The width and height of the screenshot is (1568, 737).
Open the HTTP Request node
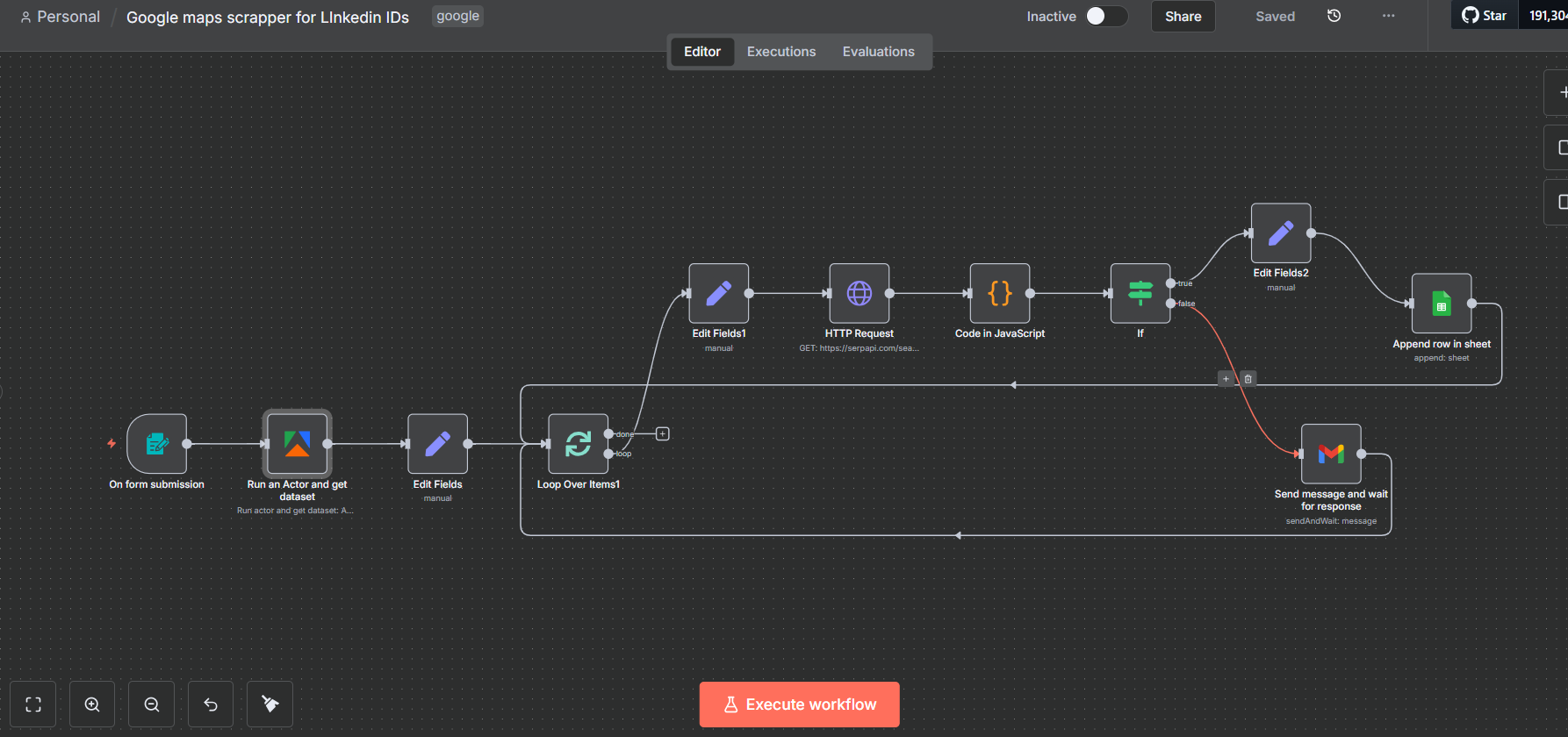pos(860,293)
